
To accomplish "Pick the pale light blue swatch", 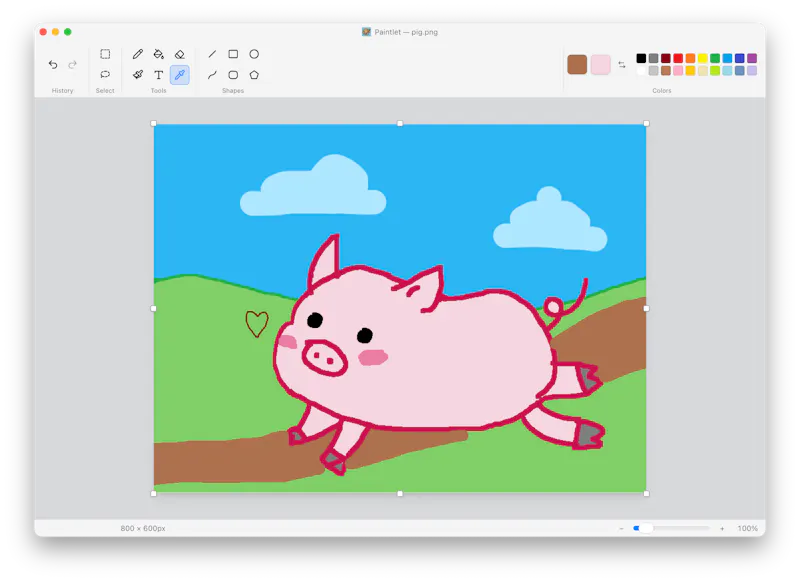I will pos(727,70).
